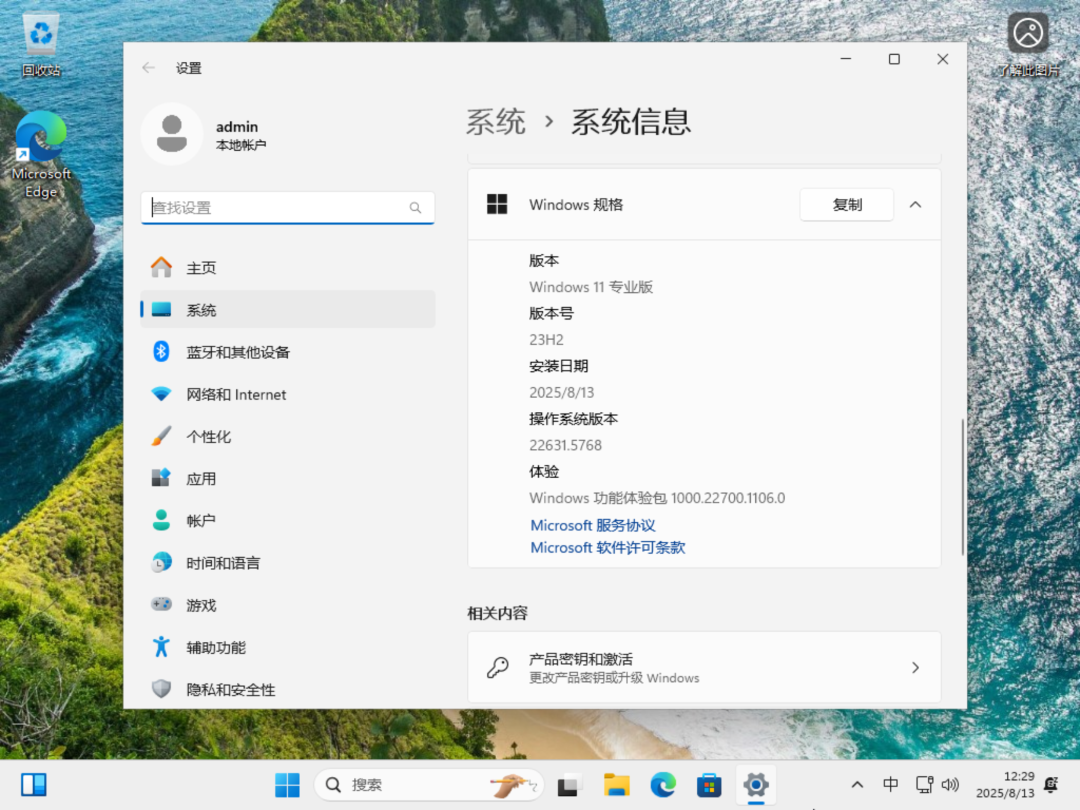Open File Explorer from the taskbar
Viewport: 1080px width, 810px height.
tap(616, 785)
